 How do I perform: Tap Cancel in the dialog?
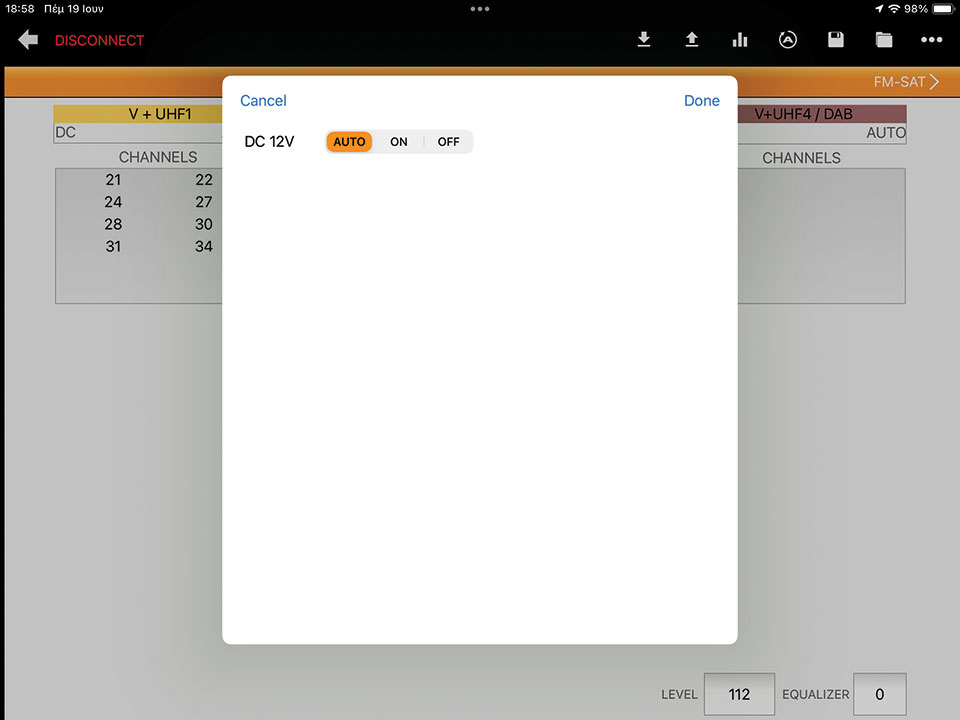tap(263, 101)
